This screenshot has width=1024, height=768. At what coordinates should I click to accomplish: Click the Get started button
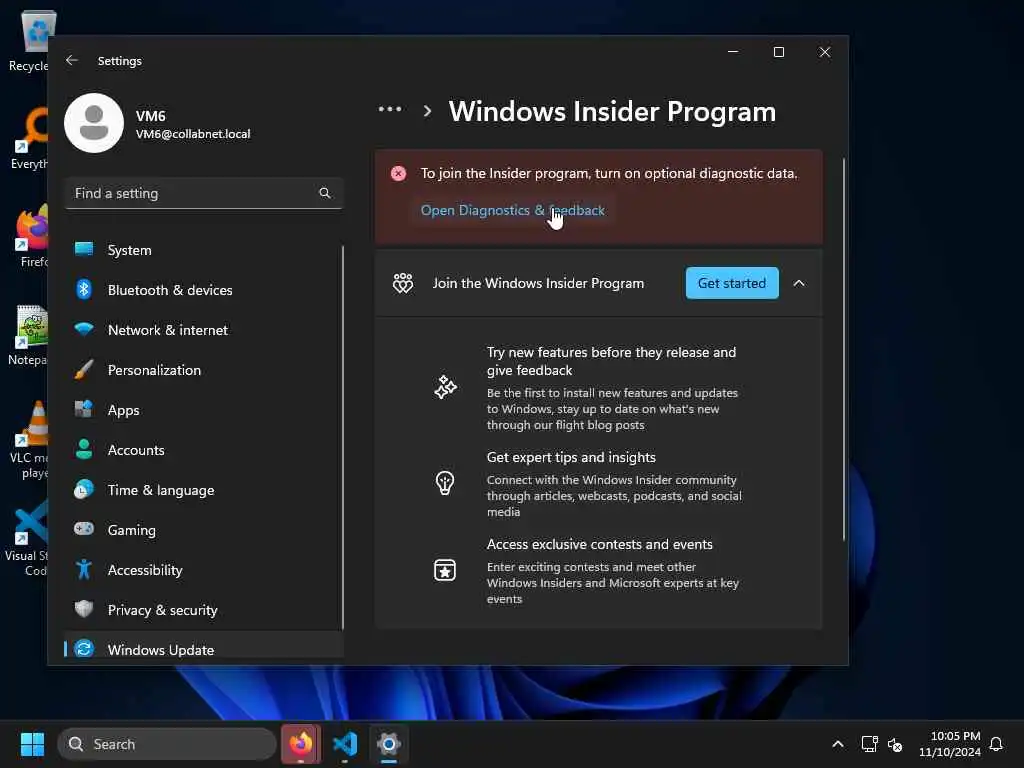tap(731, 283)
